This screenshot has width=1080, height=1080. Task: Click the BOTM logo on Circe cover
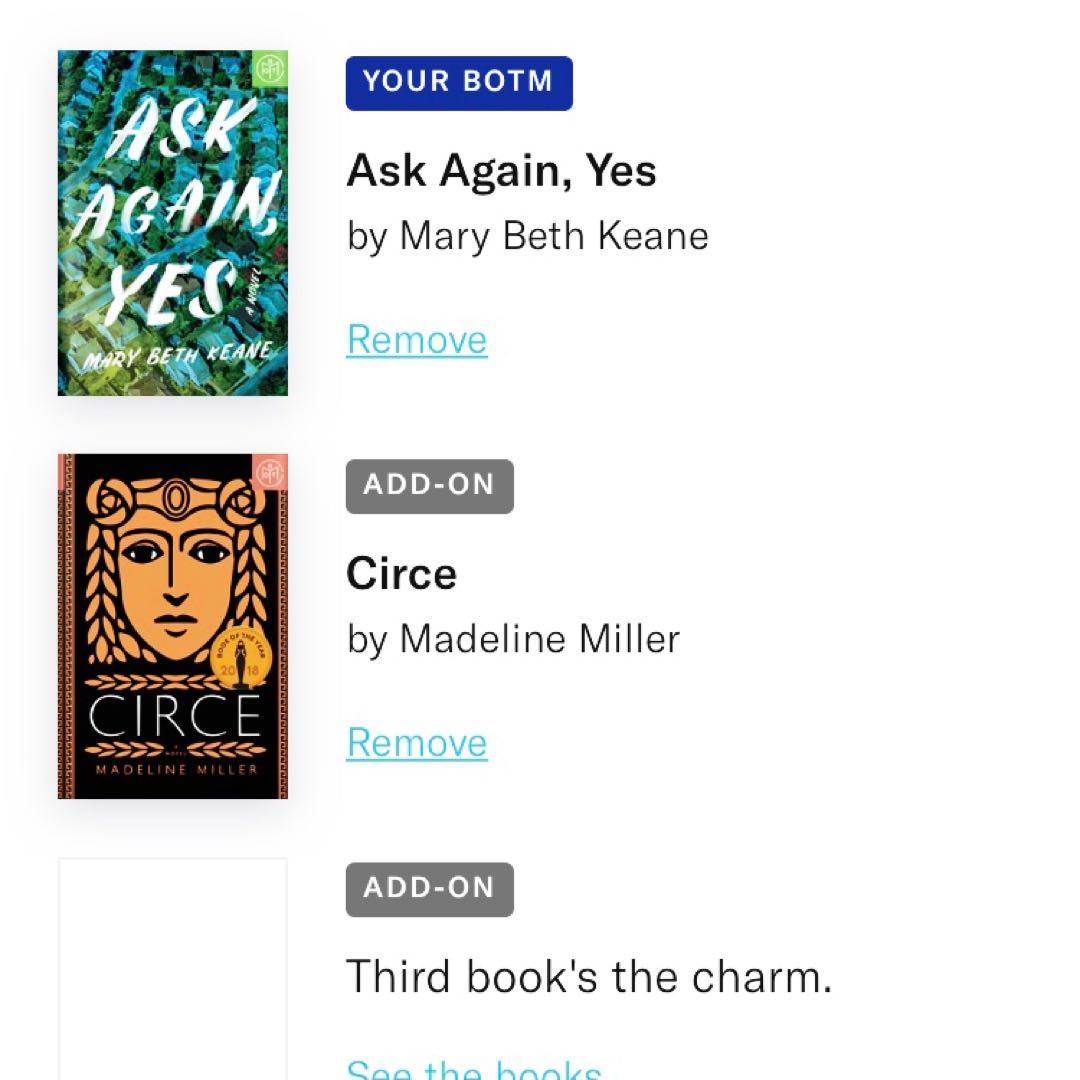[x=272, y=472]
